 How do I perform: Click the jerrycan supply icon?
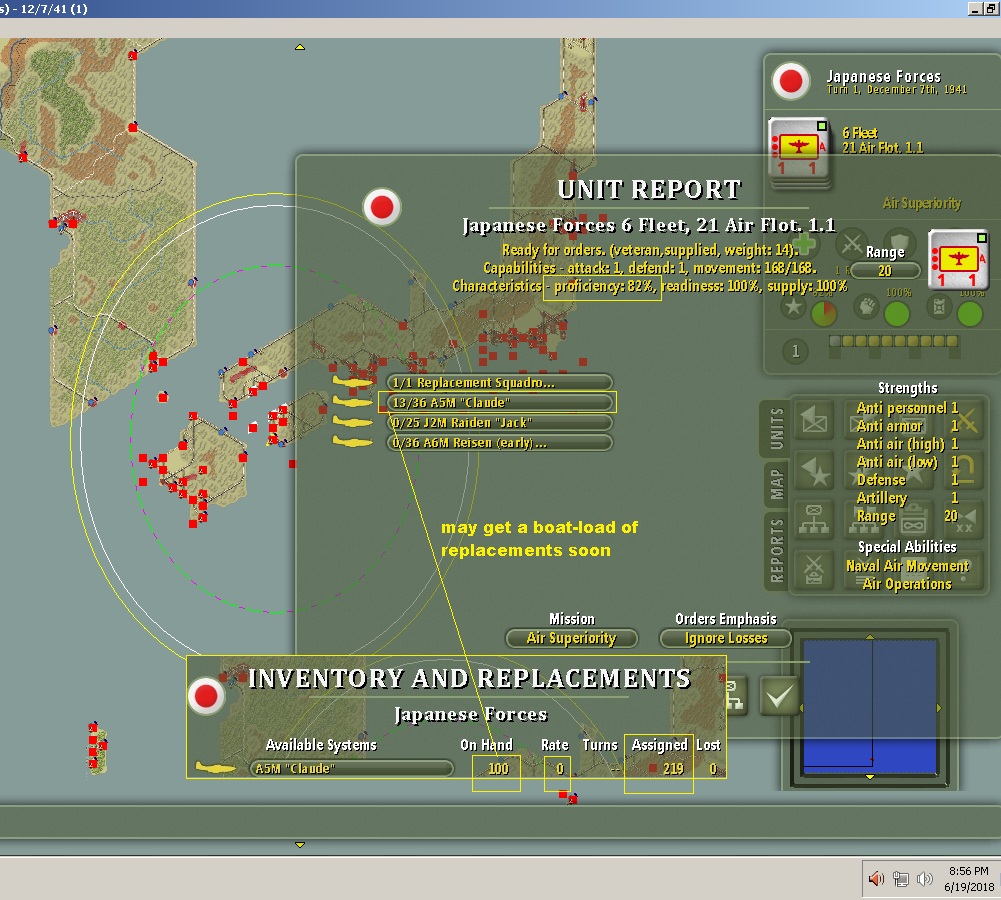[x=939, y=307]
